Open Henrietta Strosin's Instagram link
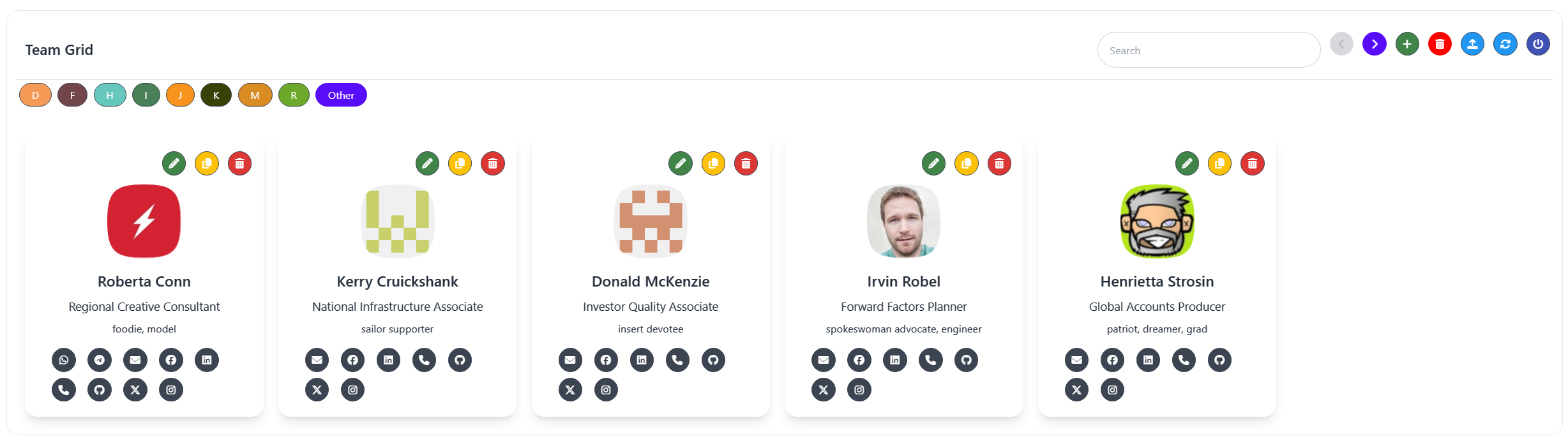Screen dimensions: 1568x441 1112,390
